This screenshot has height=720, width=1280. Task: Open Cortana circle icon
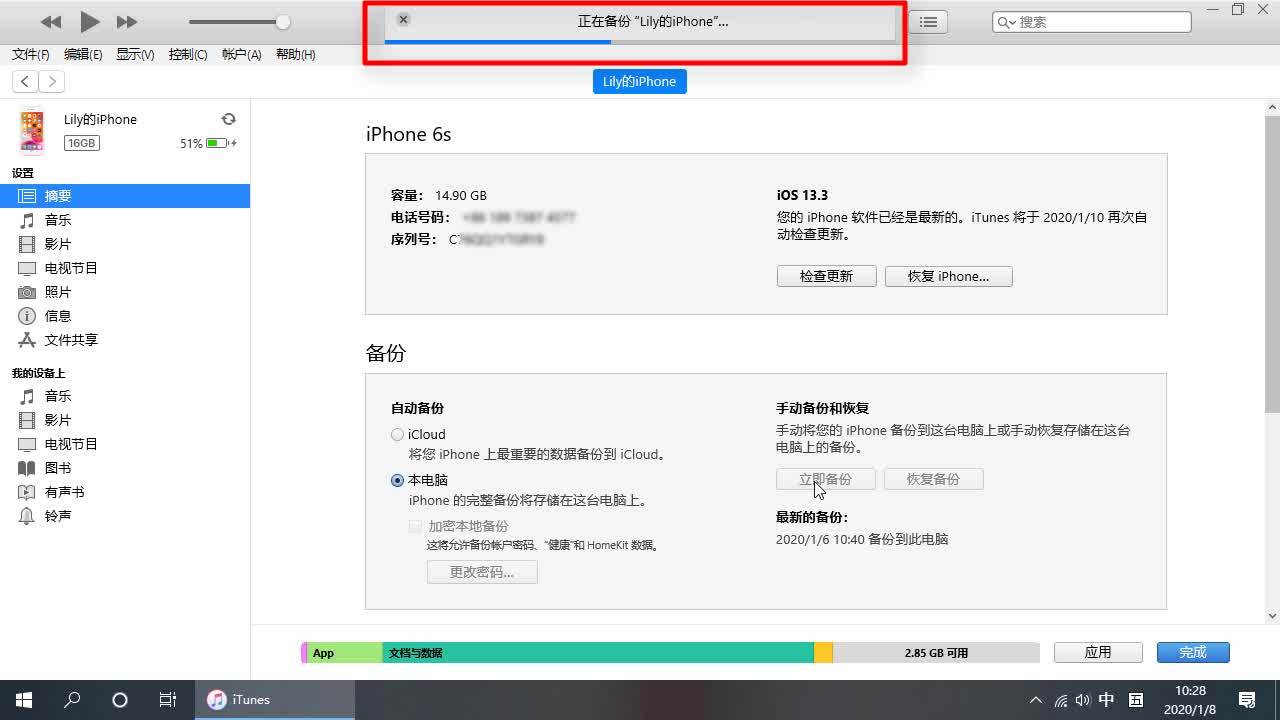120,700
